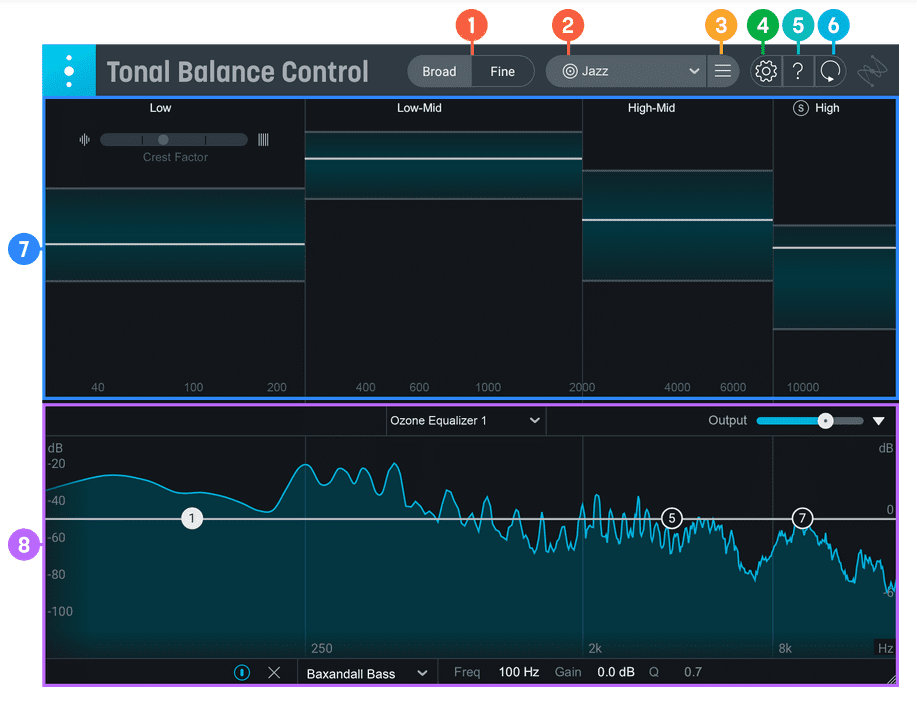Screen dimensions: 917x701
Task: Switch to Fine view
Action: point(502,71)
